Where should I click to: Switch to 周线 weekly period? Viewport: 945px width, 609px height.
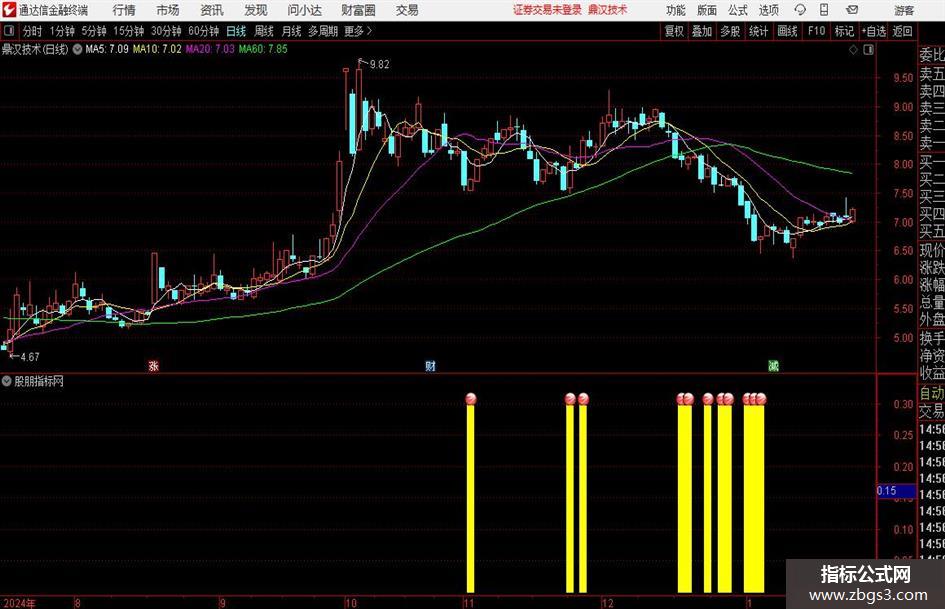(264, 31)
